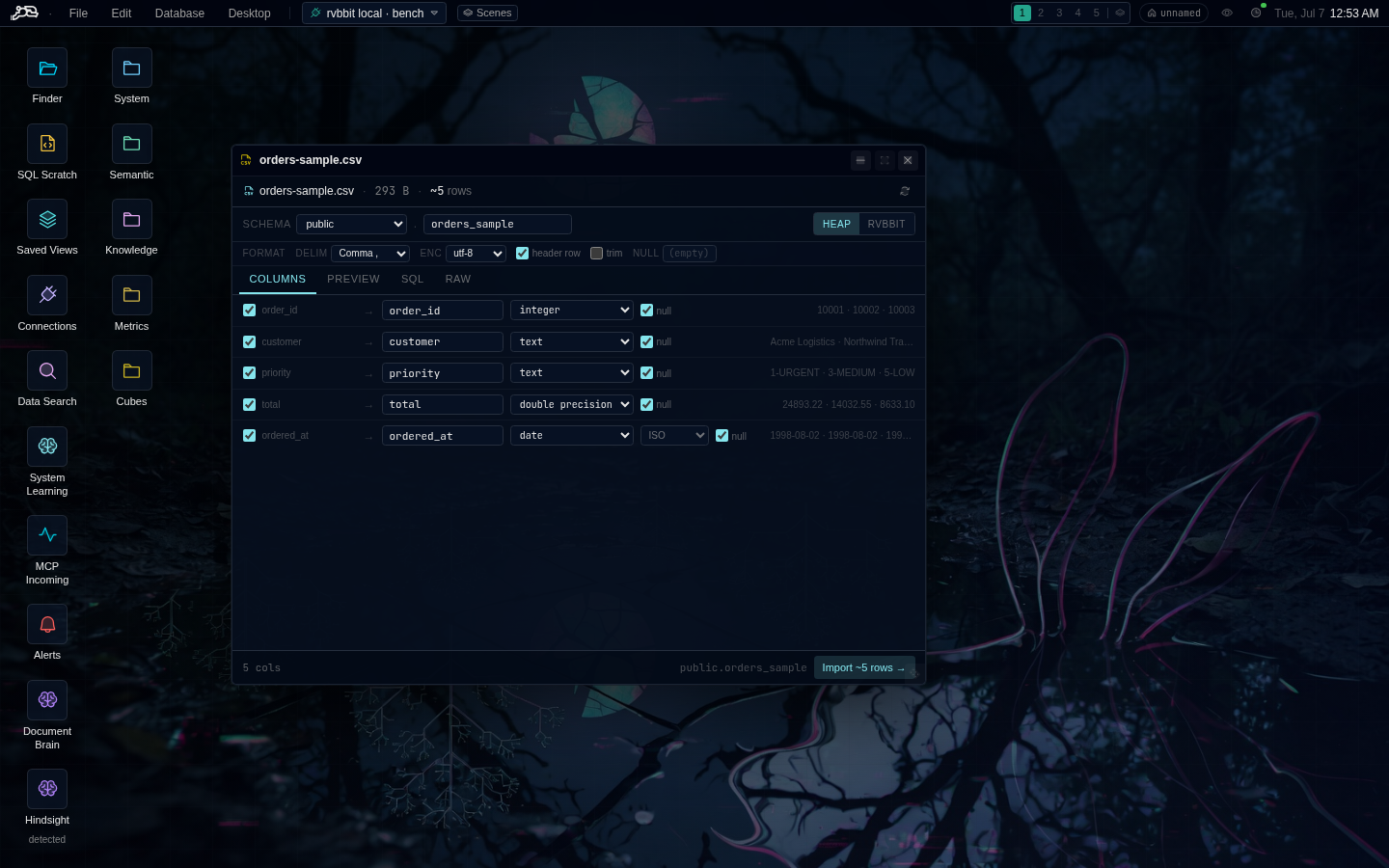Click the NULL (empty) value field
The height and width of the screenshot is (868, 1389).
coord(690,253)
